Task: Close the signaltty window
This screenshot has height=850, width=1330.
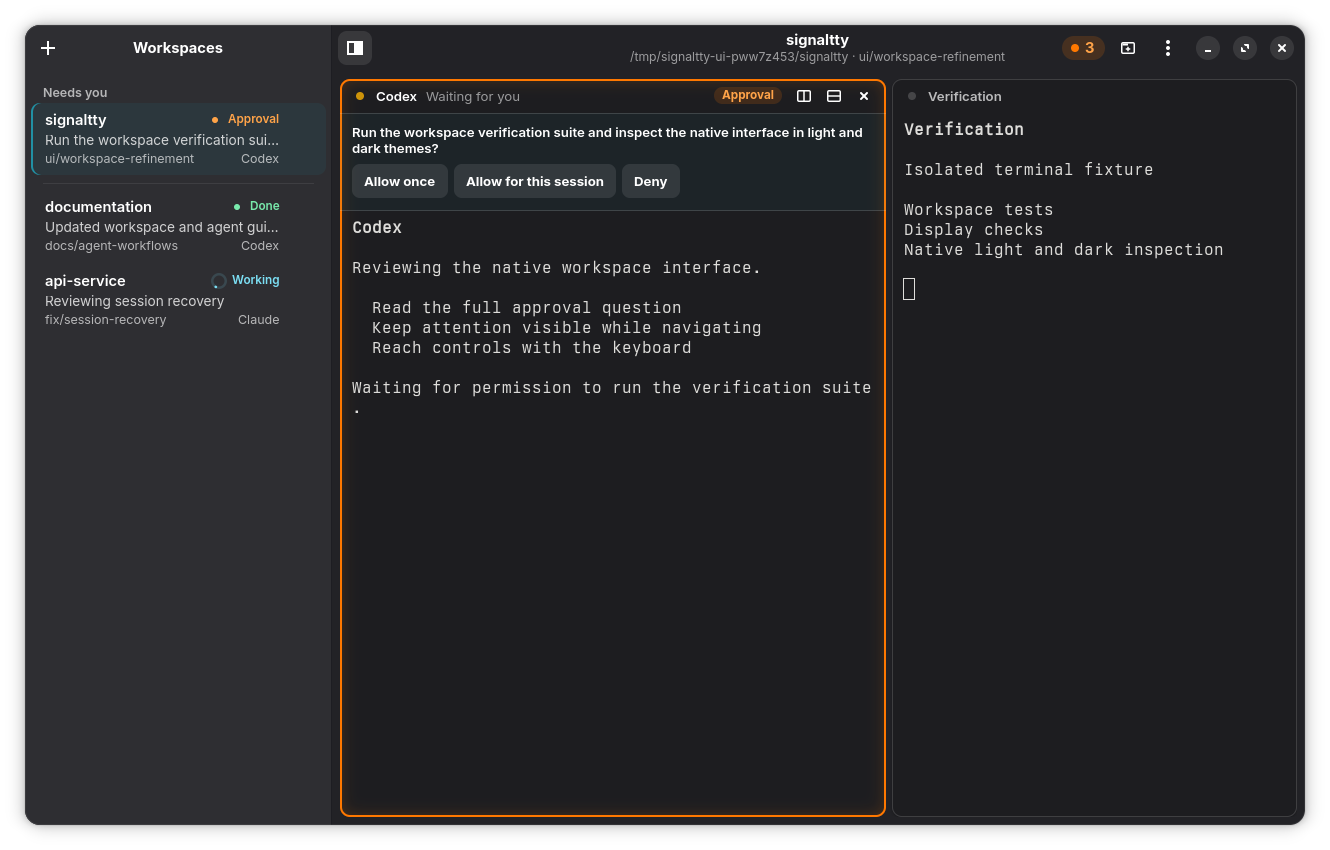Action: point(1282,48)
